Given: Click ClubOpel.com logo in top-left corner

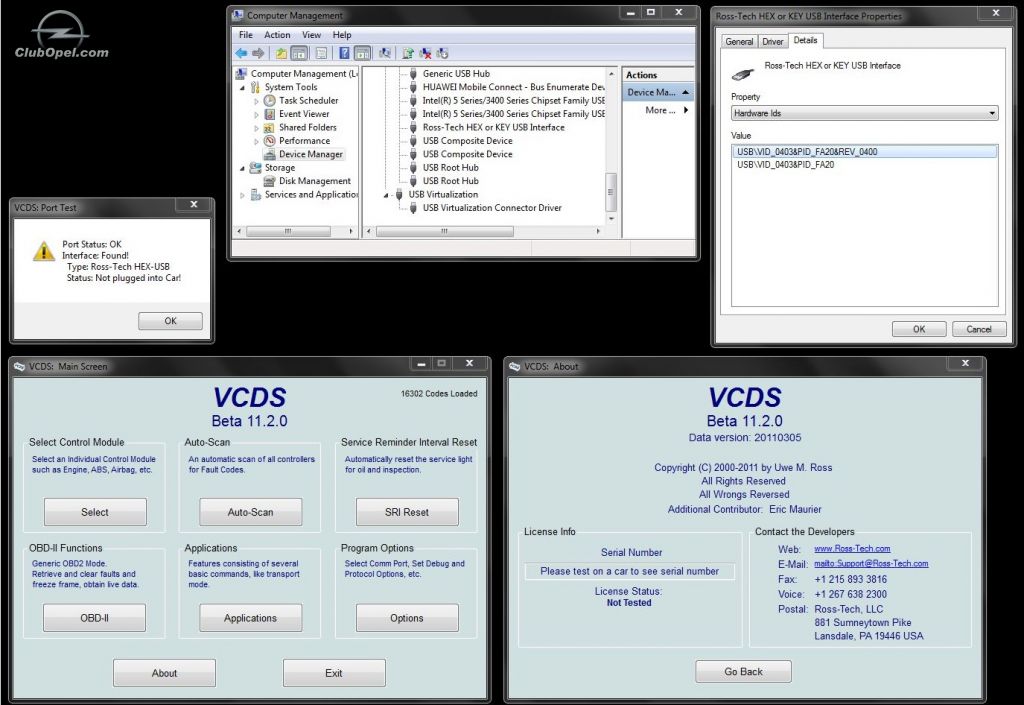Looking at the screenshot, I should pos(61,36).
